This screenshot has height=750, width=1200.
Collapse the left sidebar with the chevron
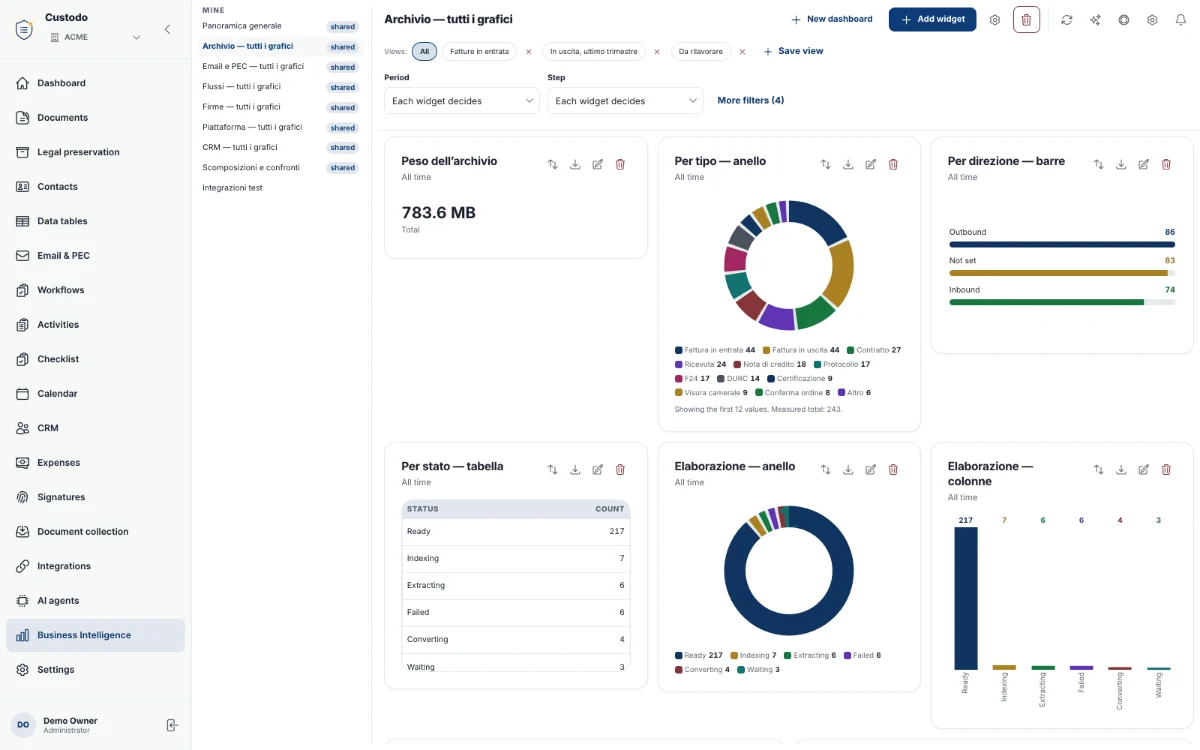[x=167, y=29]
